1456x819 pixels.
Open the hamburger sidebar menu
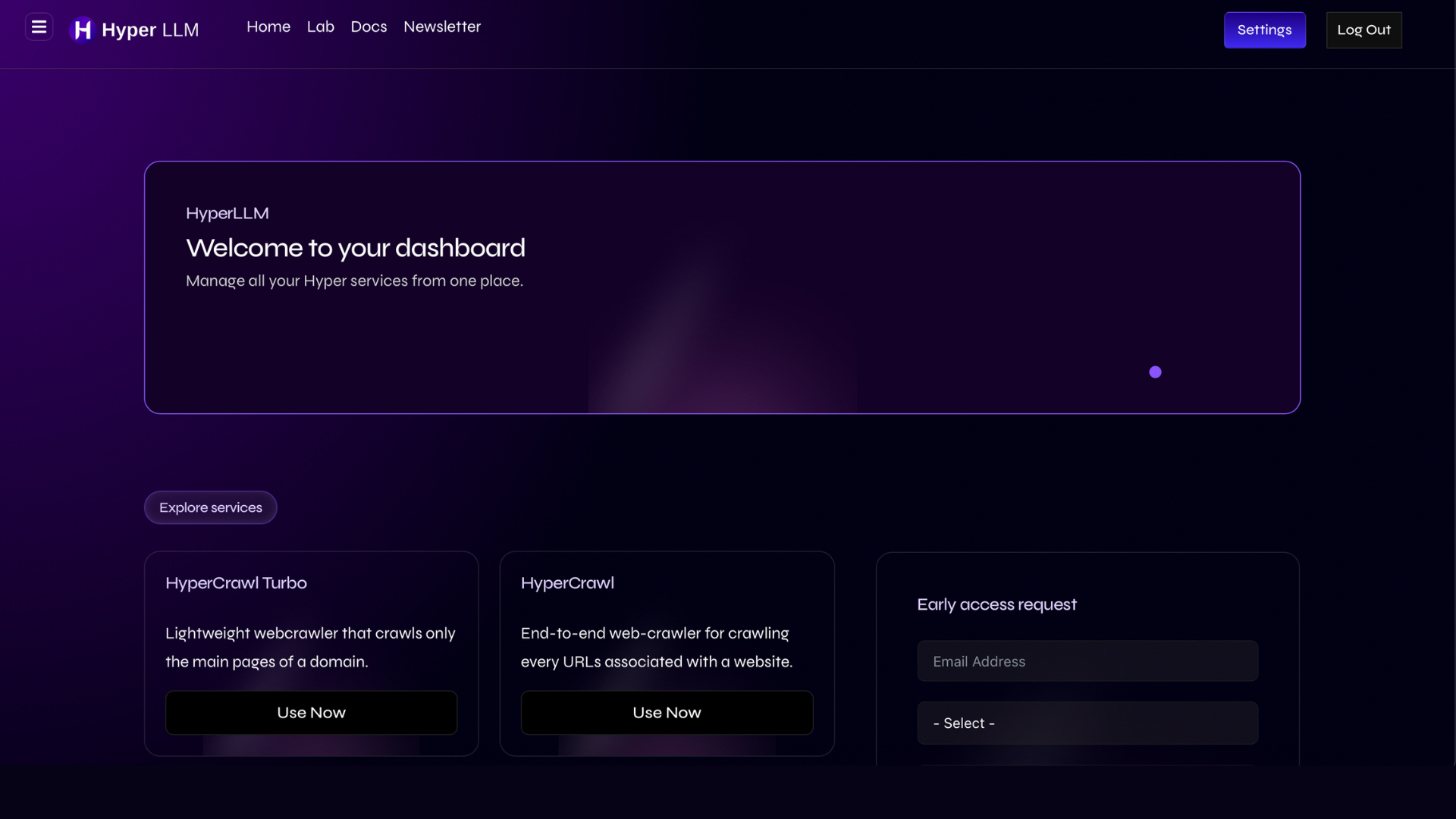pyautogui.click(x=39, y=27)
